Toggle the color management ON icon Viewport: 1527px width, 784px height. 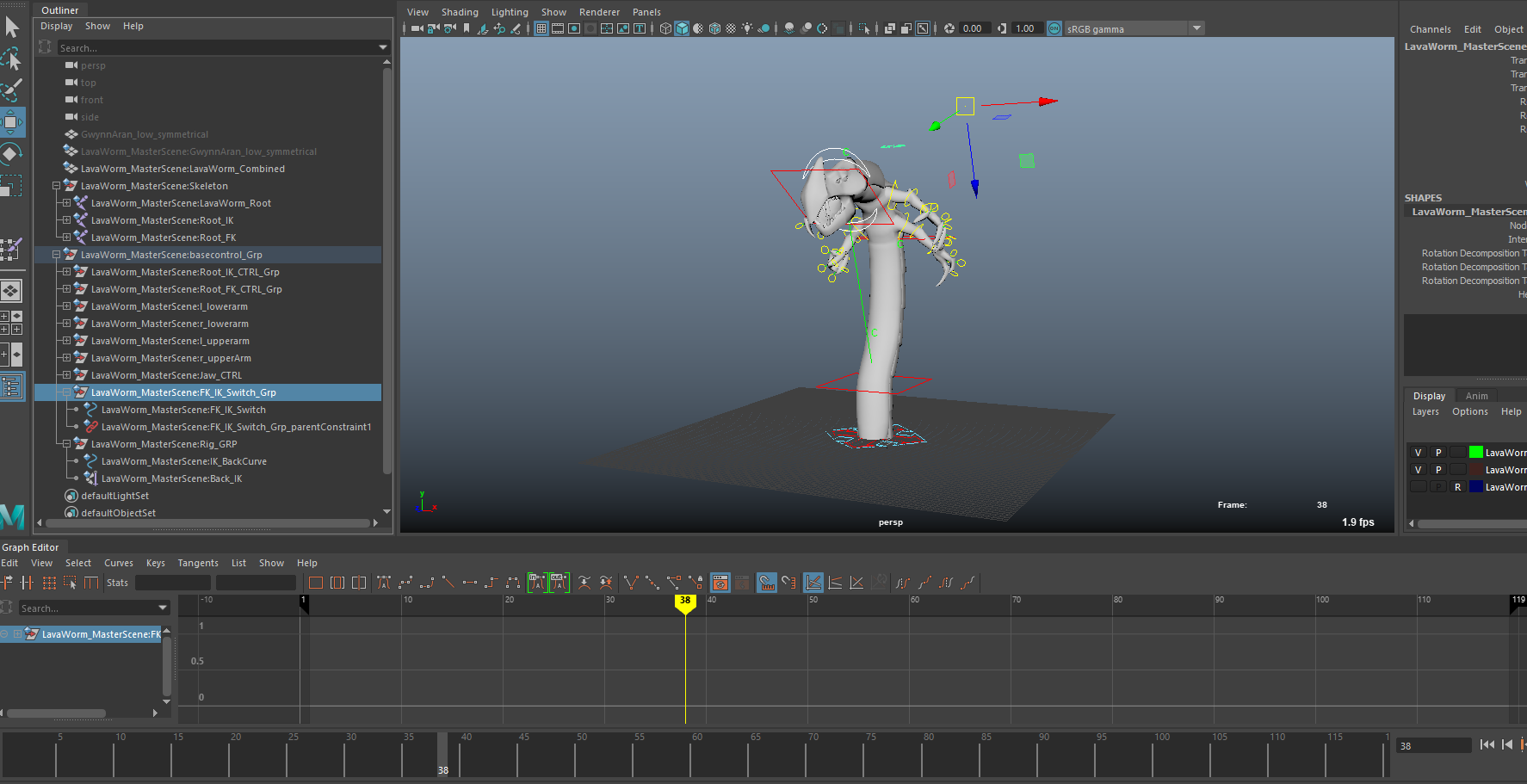1054,28
